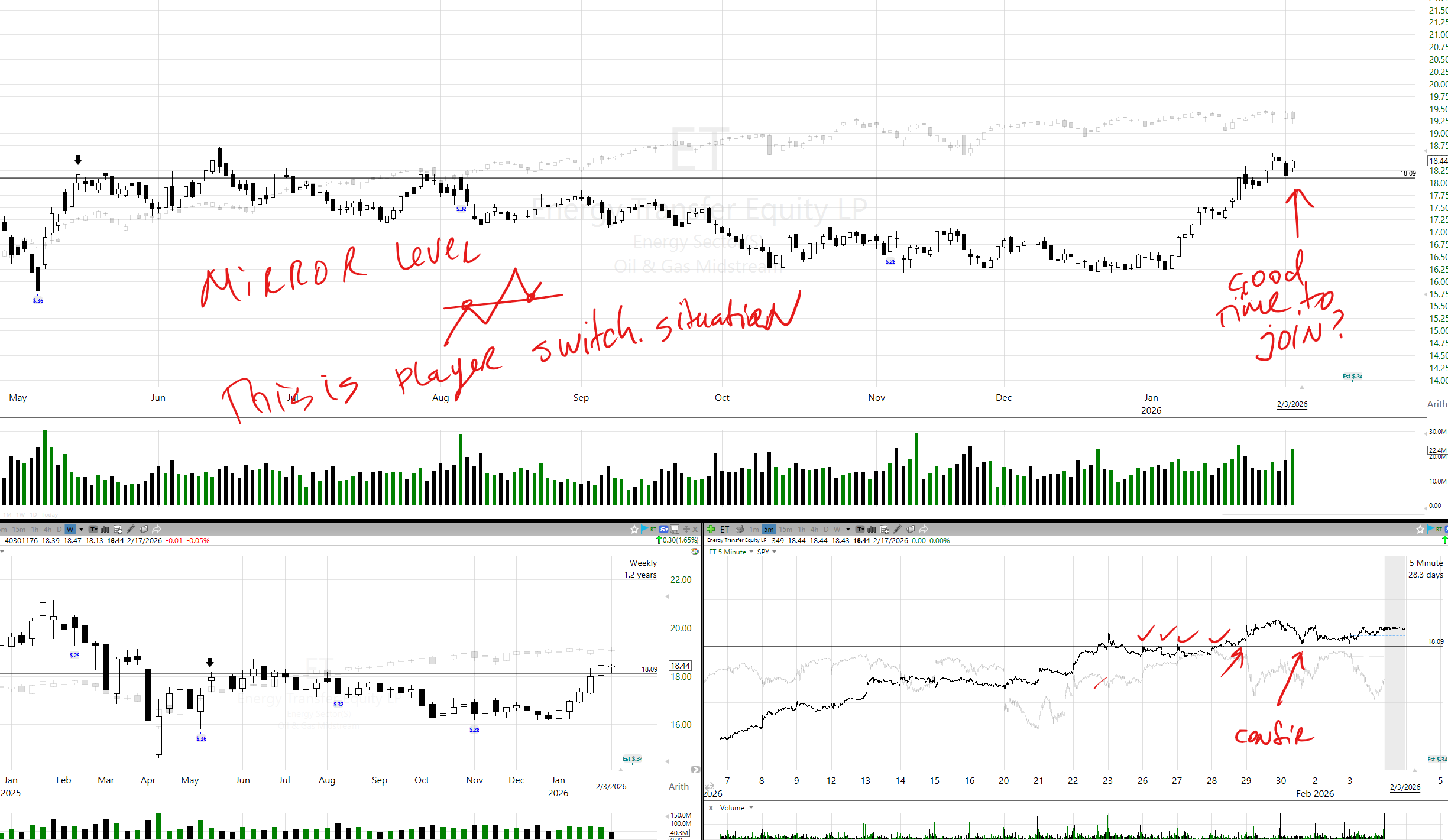Open the SPY comparison dropdown
Viewport: 1448px width, 840px height.
pos(774,552)
